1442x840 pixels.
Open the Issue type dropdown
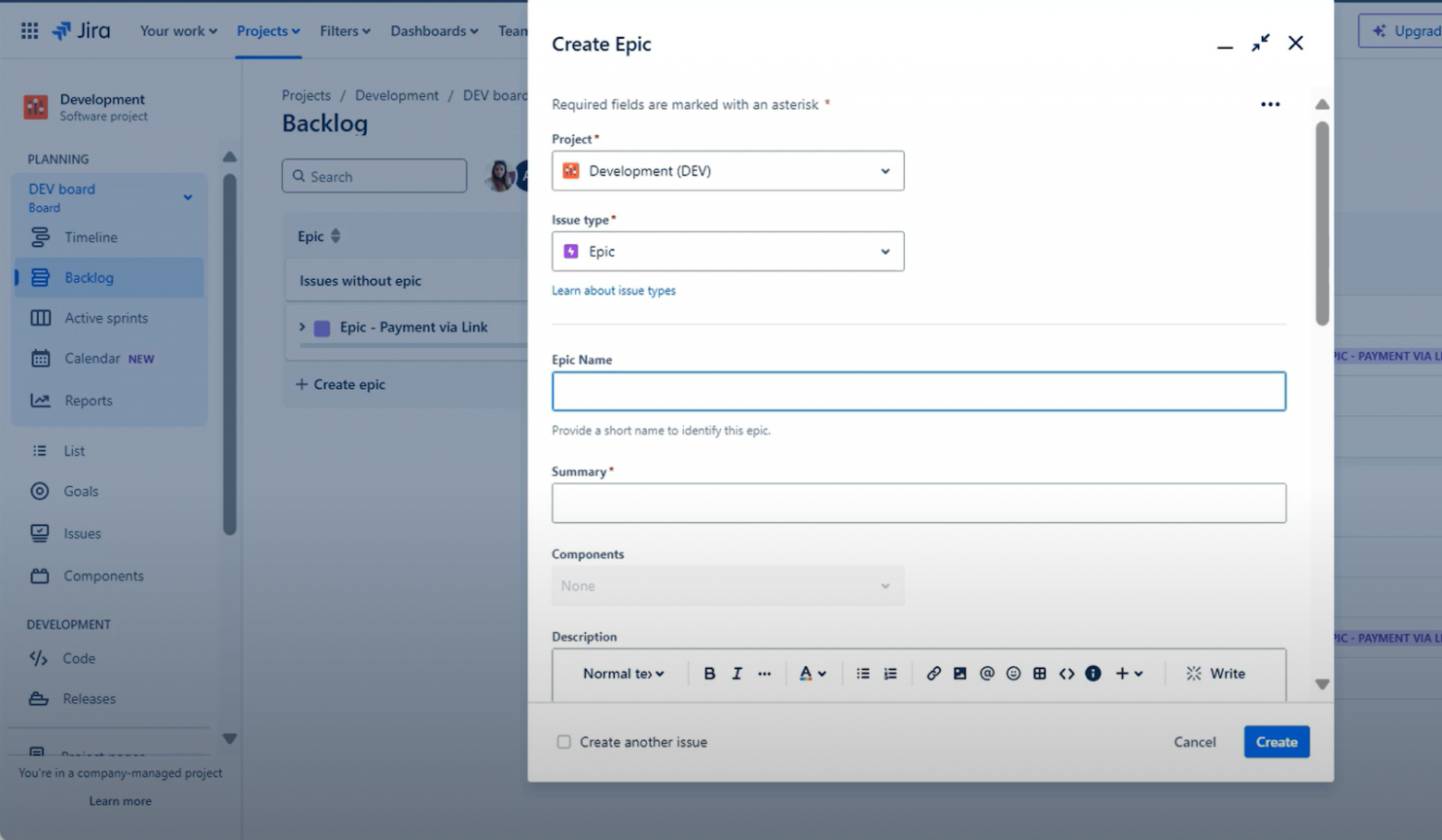(727, 251)
